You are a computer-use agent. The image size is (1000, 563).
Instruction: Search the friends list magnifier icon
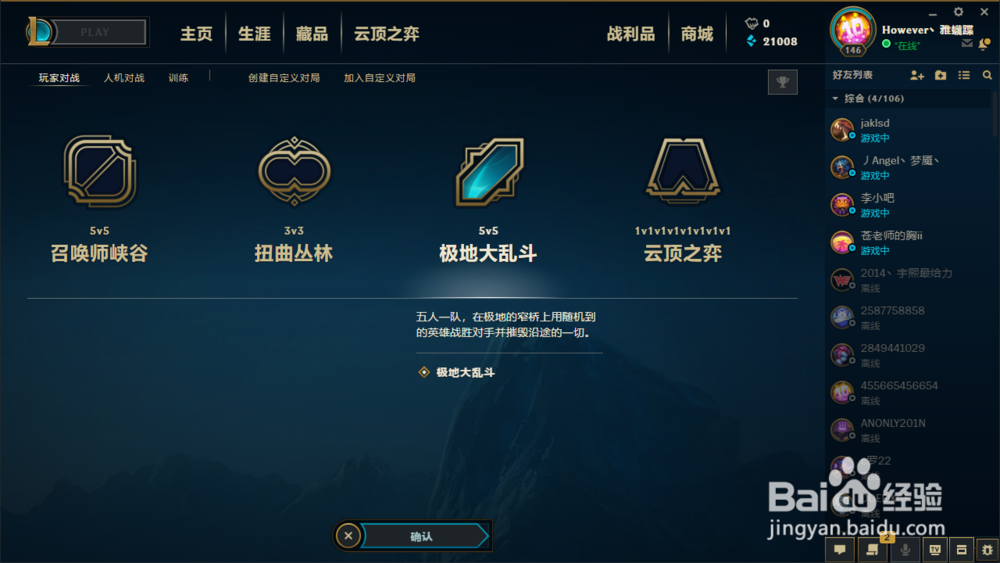(987, 75)
